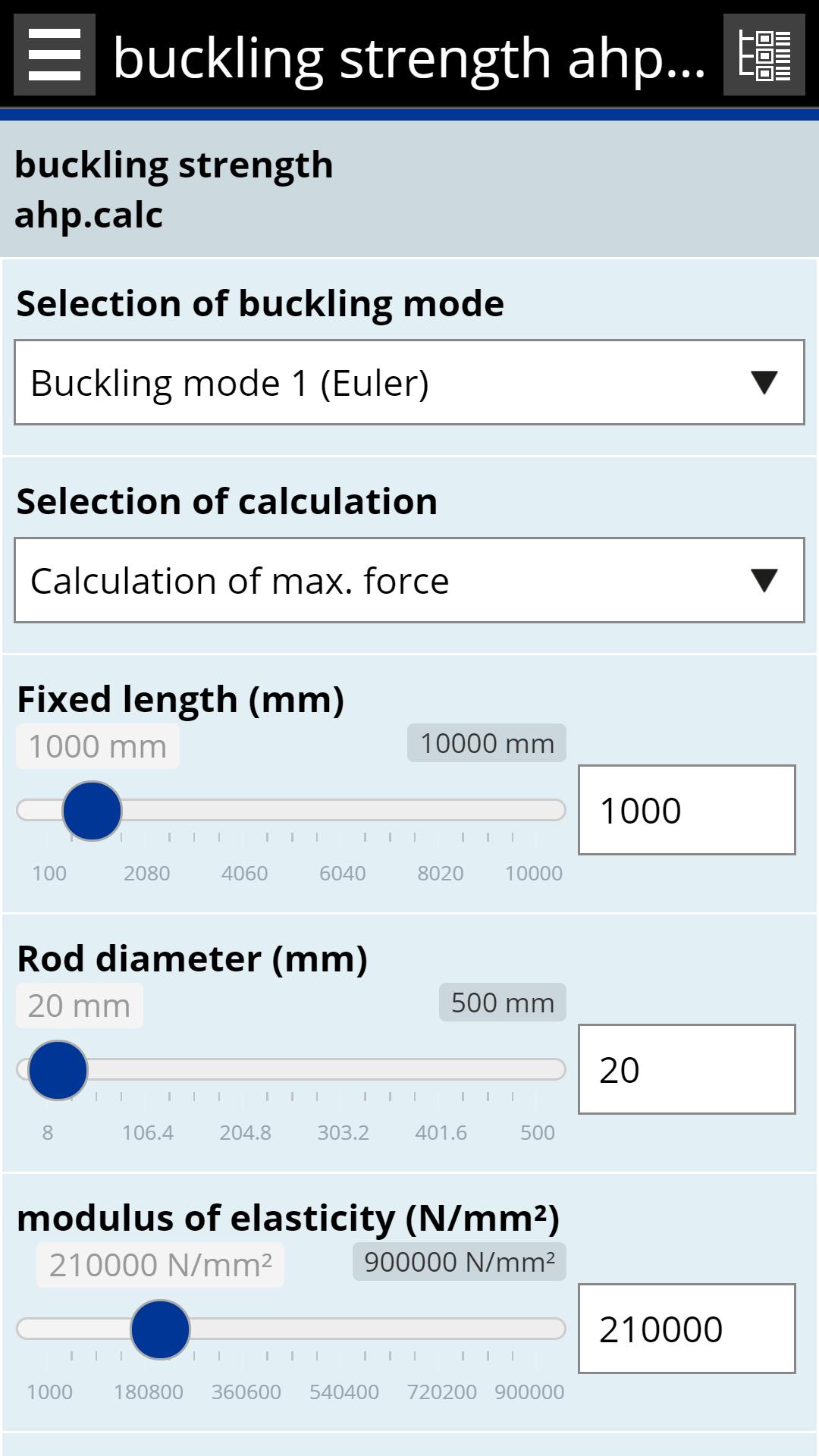The width and height of the screenshot is (819, 1456).
Task: Click the 500 mm maximum diameter badge
Action: coord(502,1003)
